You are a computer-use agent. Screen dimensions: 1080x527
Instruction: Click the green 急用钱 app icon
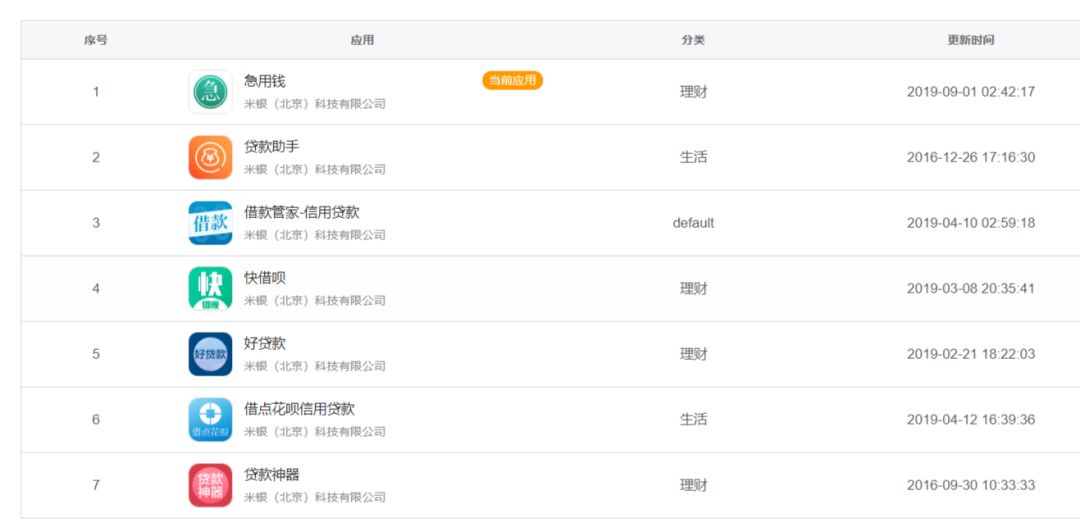210,92
